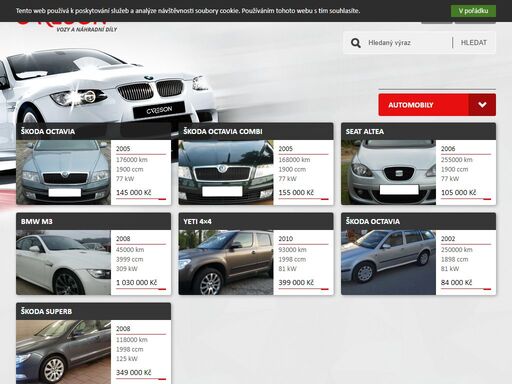Select the Škoda Superb listing title
The image size is (512, 384).
(46, 312)
